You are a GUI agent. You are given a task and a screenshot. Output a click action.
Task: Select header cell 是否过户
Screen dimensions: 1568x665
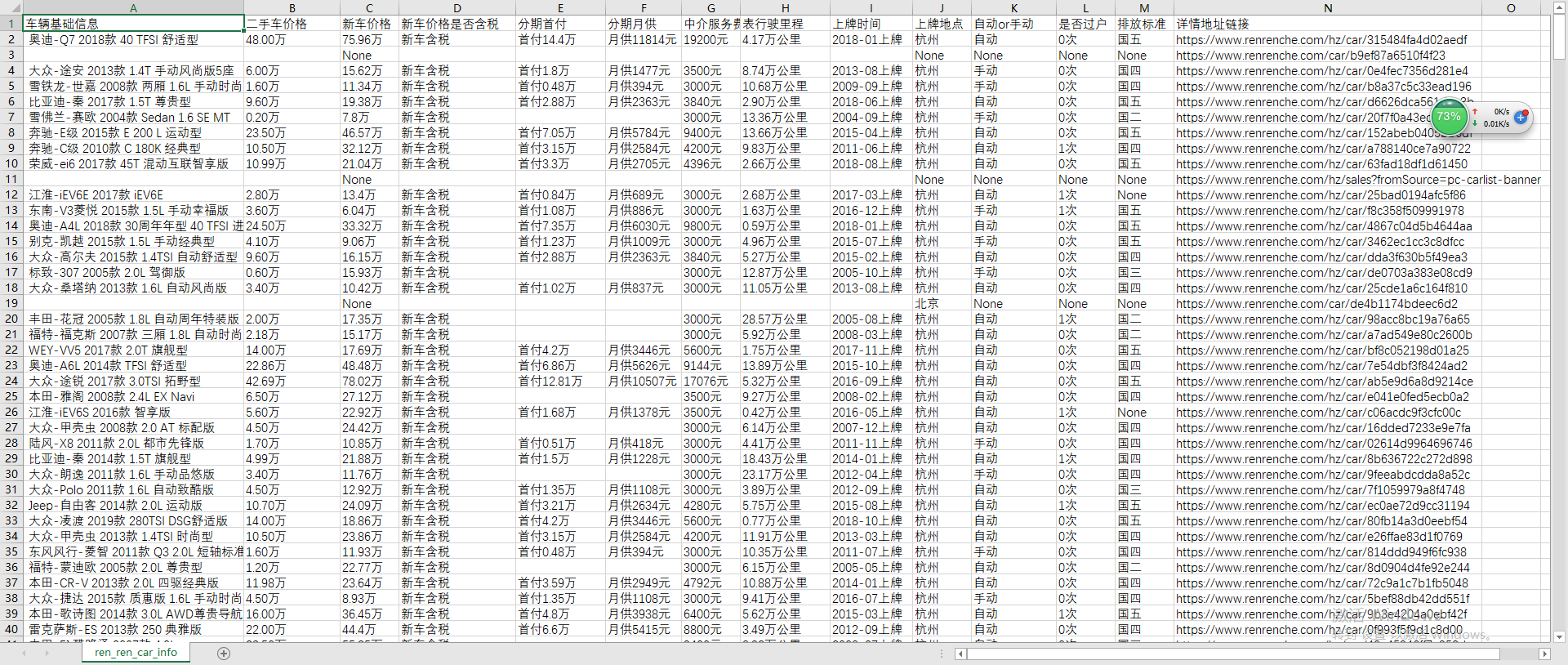(1085, 24)
